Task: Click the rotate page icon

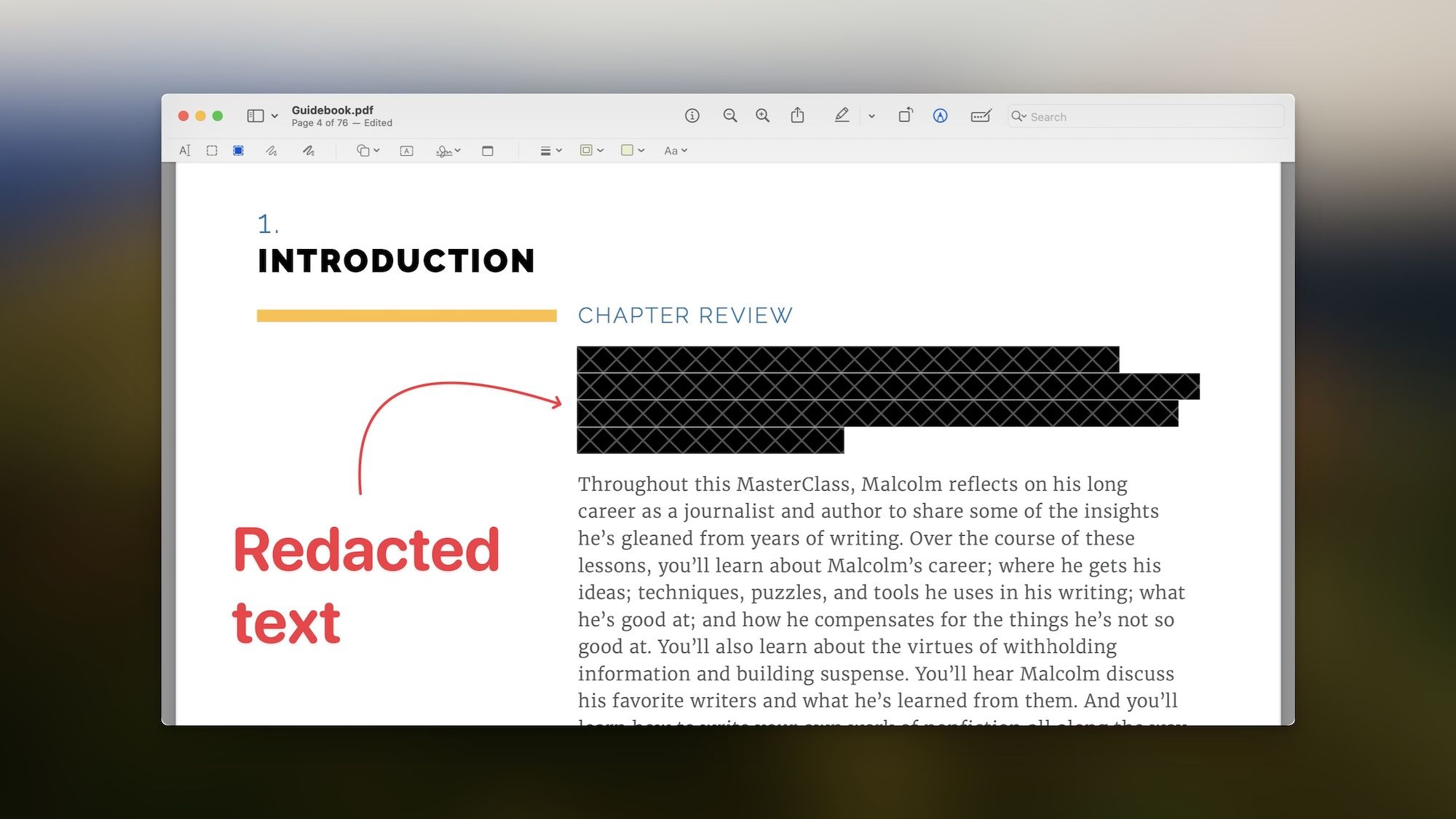Action: [x=905, y=116]
